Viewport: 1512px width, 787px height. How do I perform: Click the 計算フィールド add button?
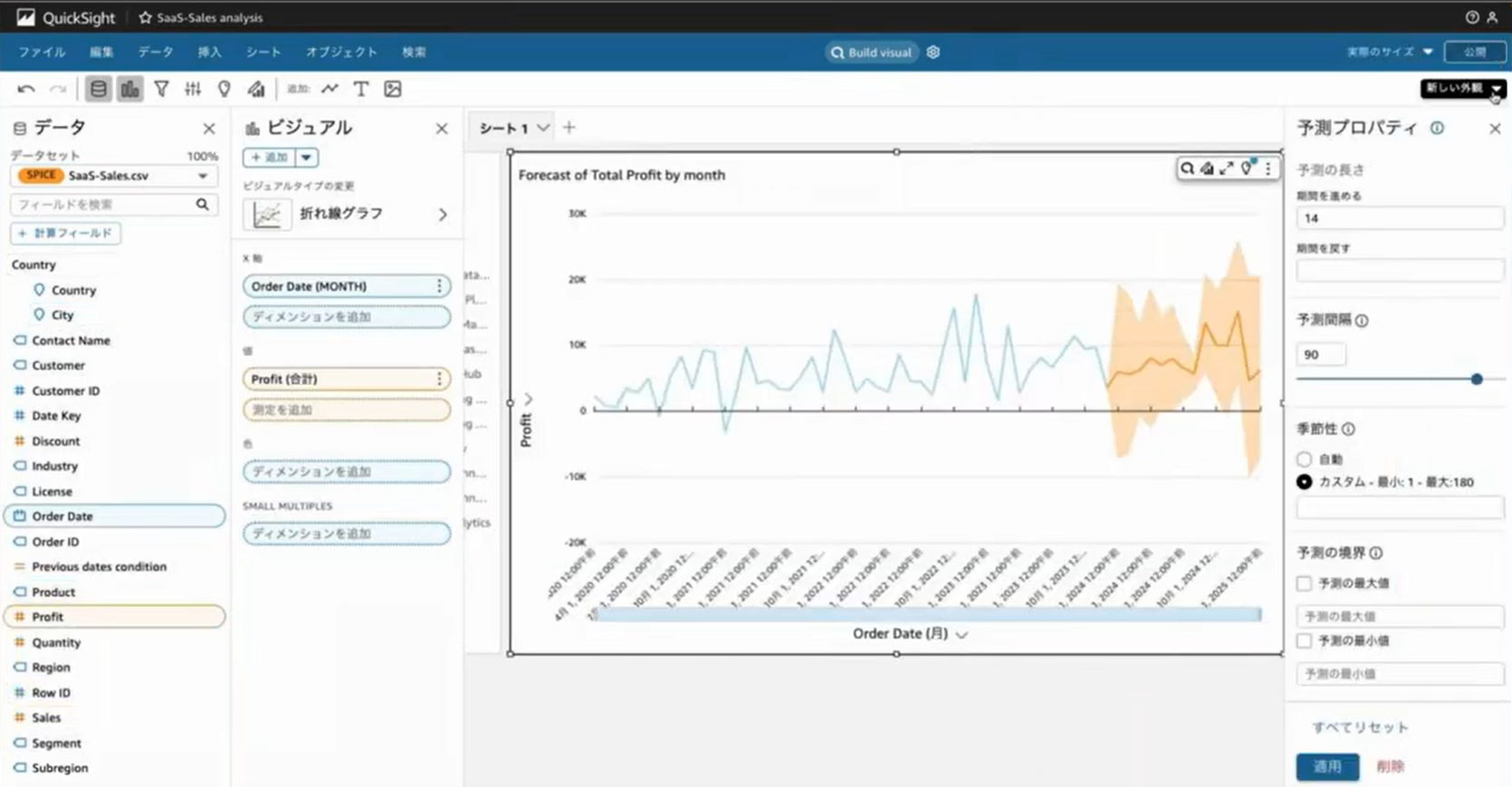coord(66,234)
